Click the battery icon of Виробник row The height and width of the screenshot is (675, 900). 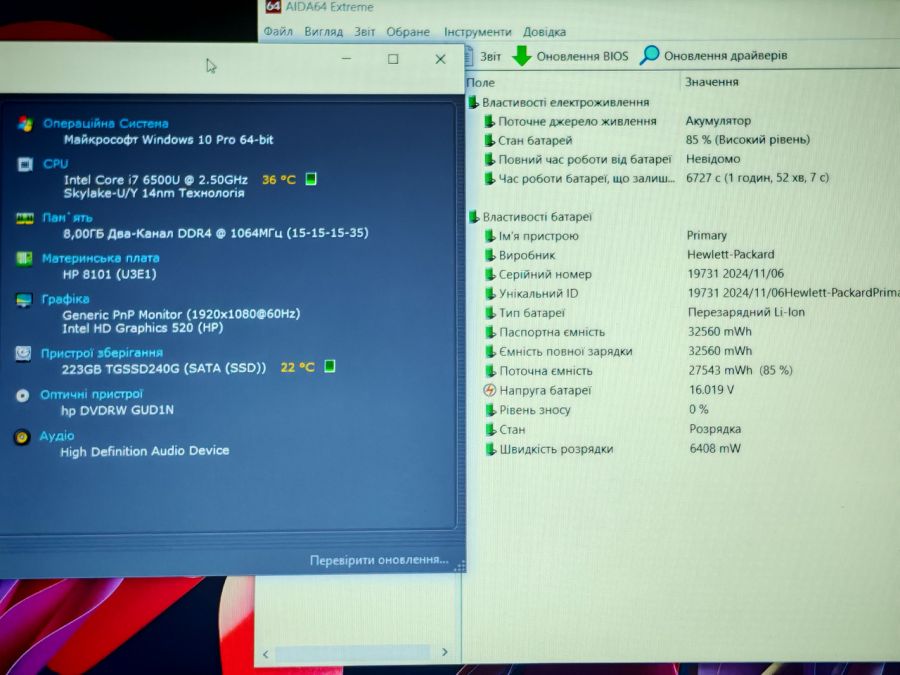490,255
